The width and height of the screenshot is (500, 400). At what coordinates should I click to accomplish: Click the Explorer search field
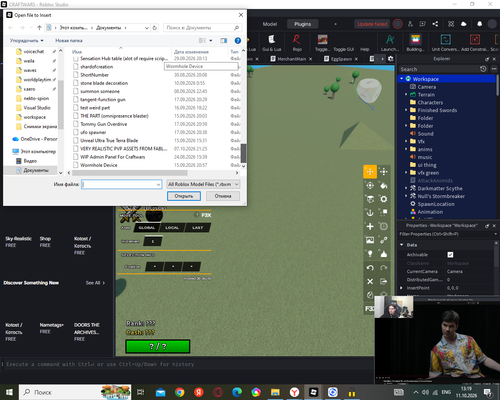click(439, 69)
